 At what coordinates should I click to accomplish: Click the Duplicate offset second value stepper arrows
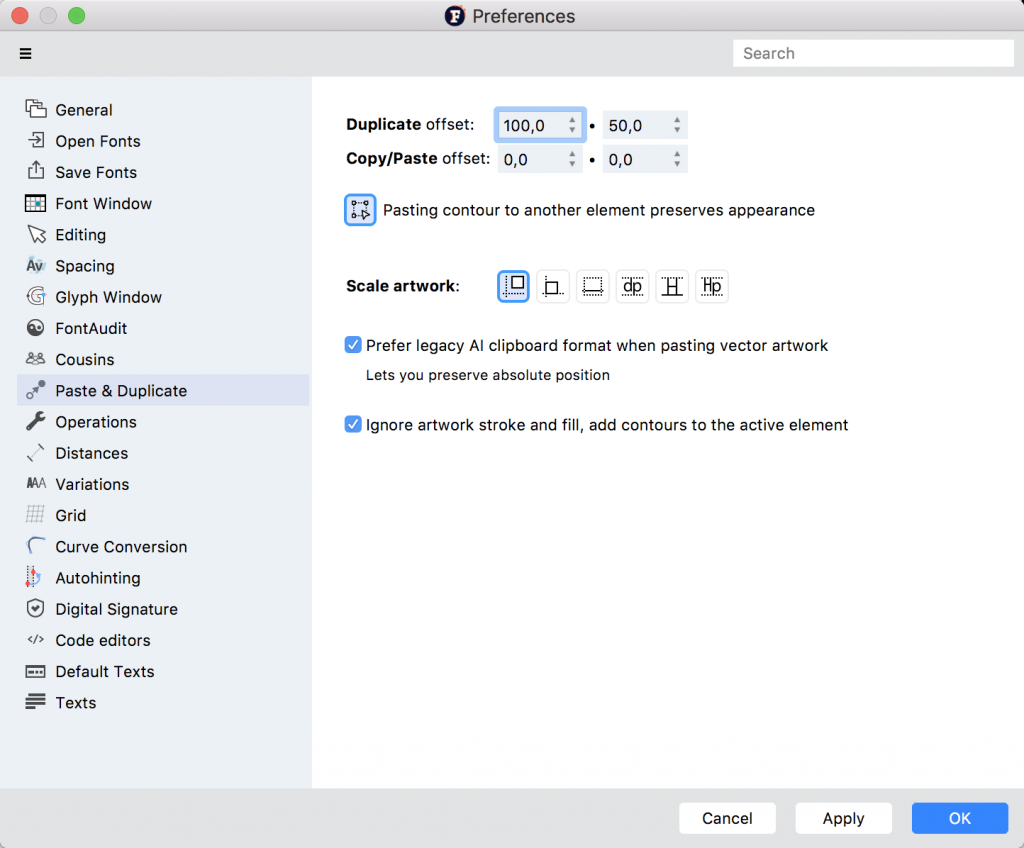pyautogui.click(x=677, y=125)
